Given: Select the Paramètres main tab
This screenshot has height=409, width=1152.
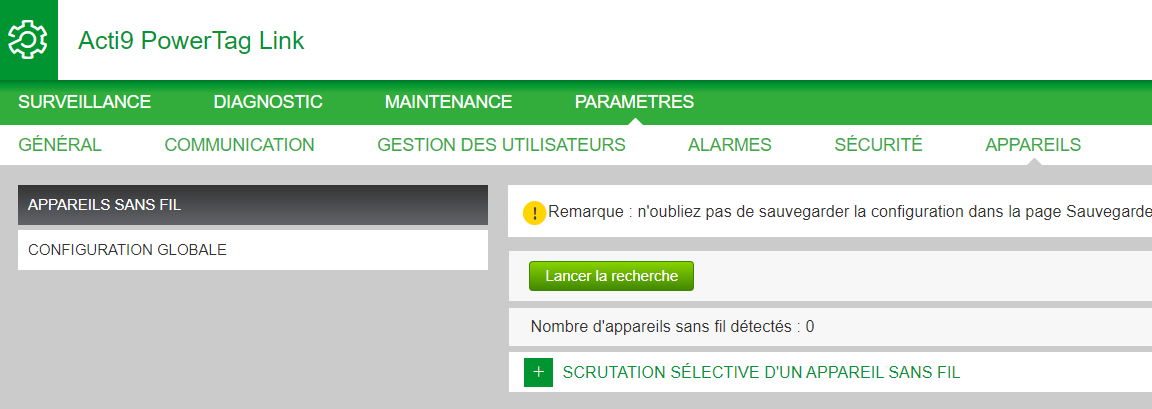Looking at the screenshot, I should 634,102.
